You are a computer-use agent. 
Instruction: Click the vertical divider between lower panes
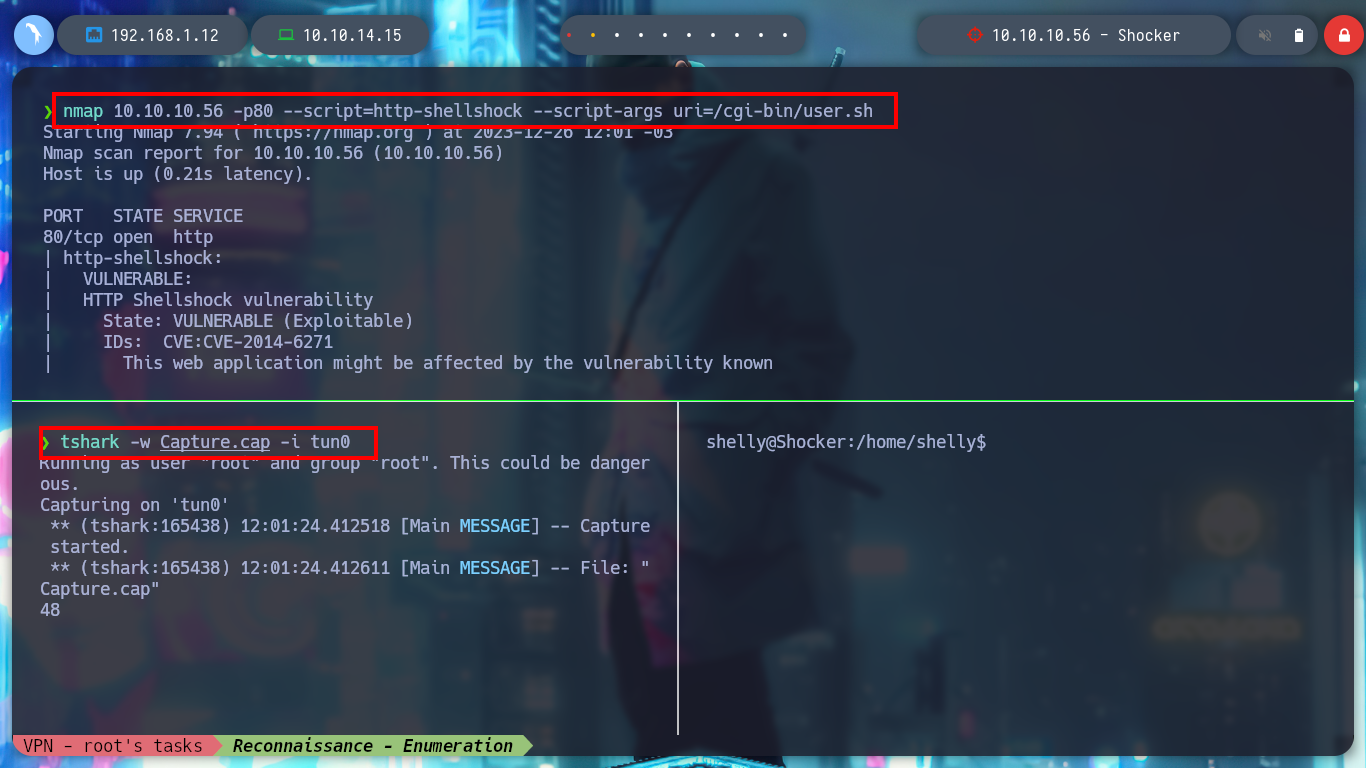(x=678, y=568)
